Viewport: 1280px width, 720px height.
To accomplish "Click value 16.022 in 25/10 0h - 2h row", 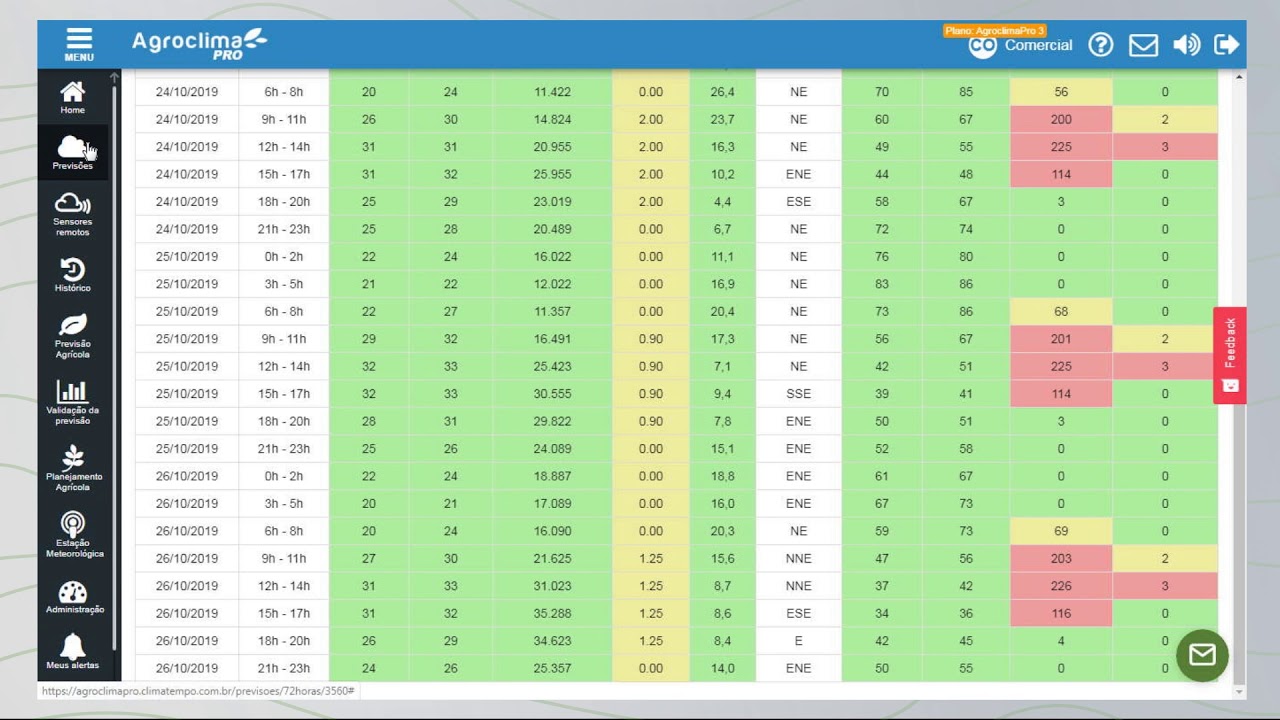I will 552,257.
